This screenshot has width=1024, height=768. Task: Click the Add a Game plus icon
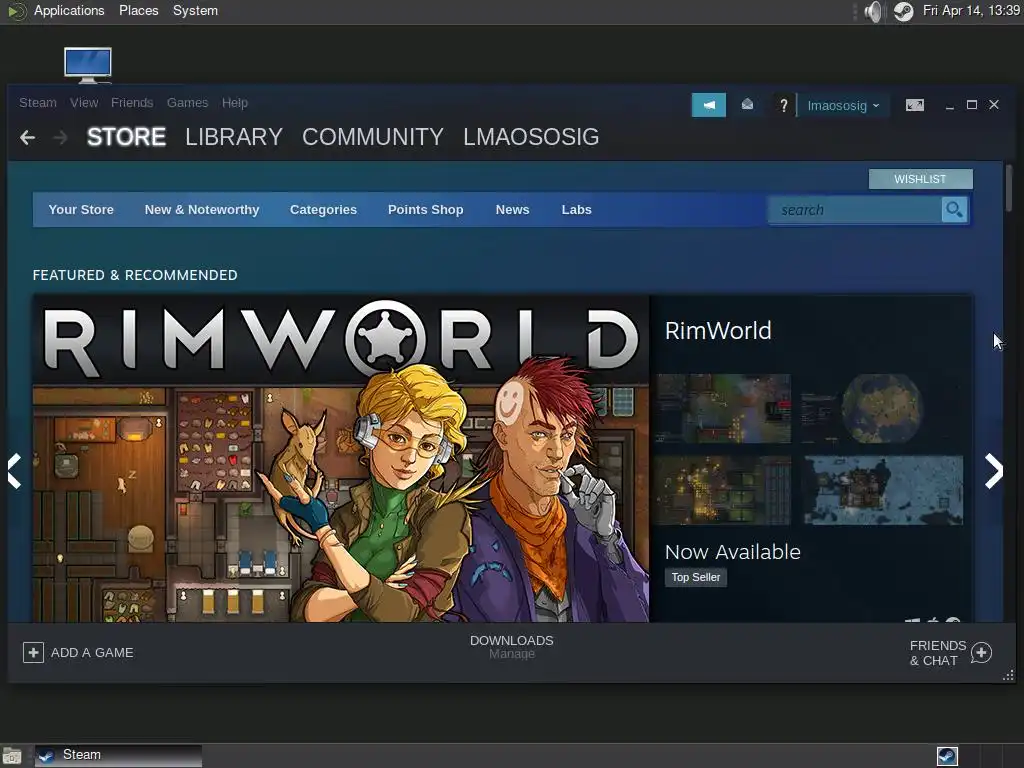pyautogui.click(x=33, y=652)
